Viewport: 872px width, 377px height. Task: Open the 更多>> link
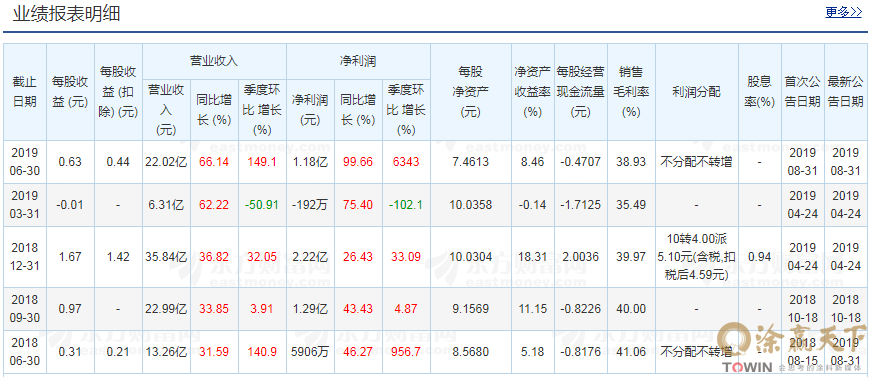coord(843,12)
